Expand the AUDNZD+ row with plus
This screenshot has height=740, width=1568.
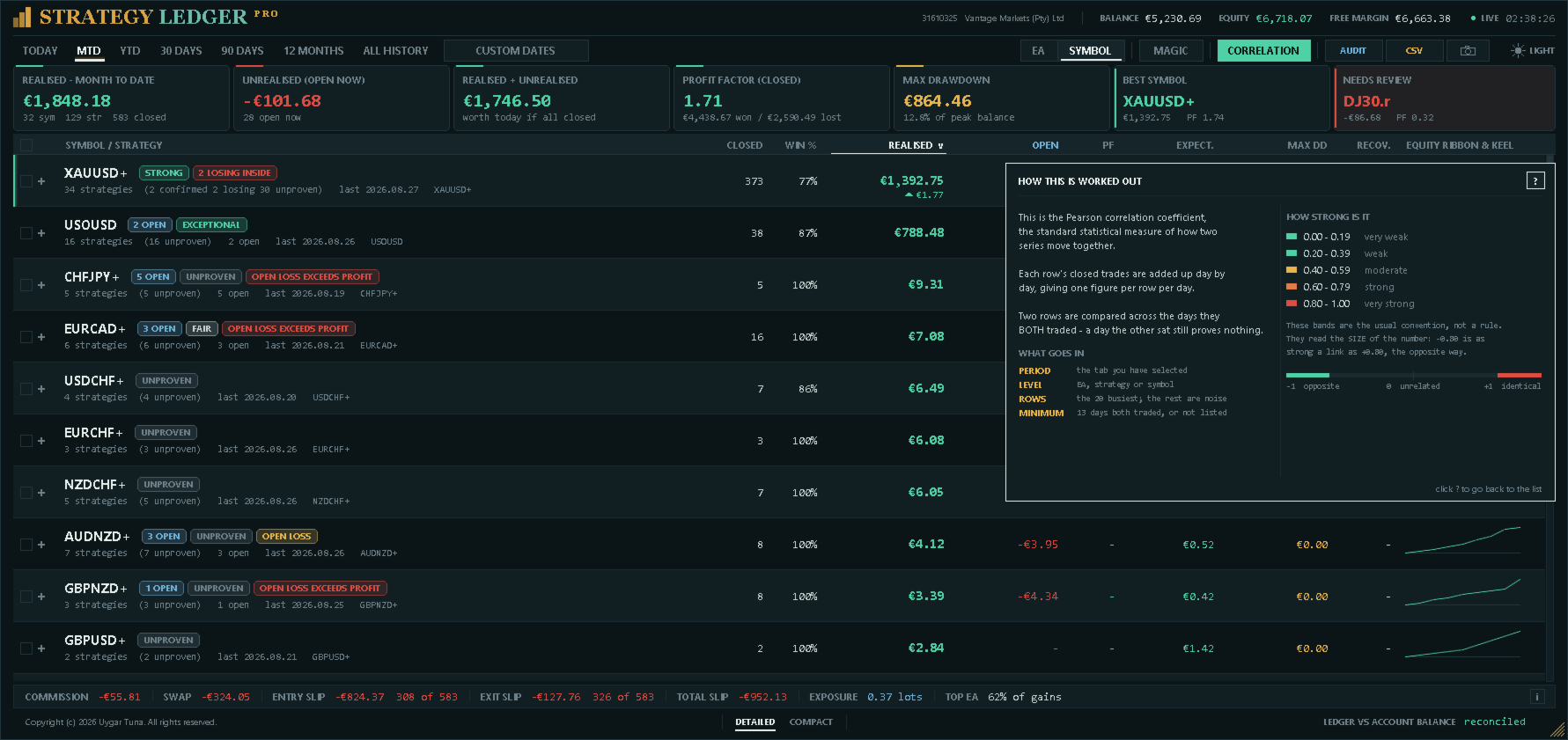[x=41, y=545]
